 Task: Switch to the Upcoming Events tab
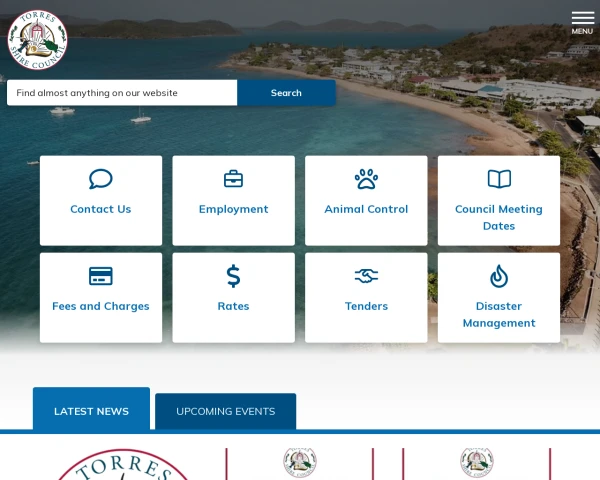tap(225, 411)
